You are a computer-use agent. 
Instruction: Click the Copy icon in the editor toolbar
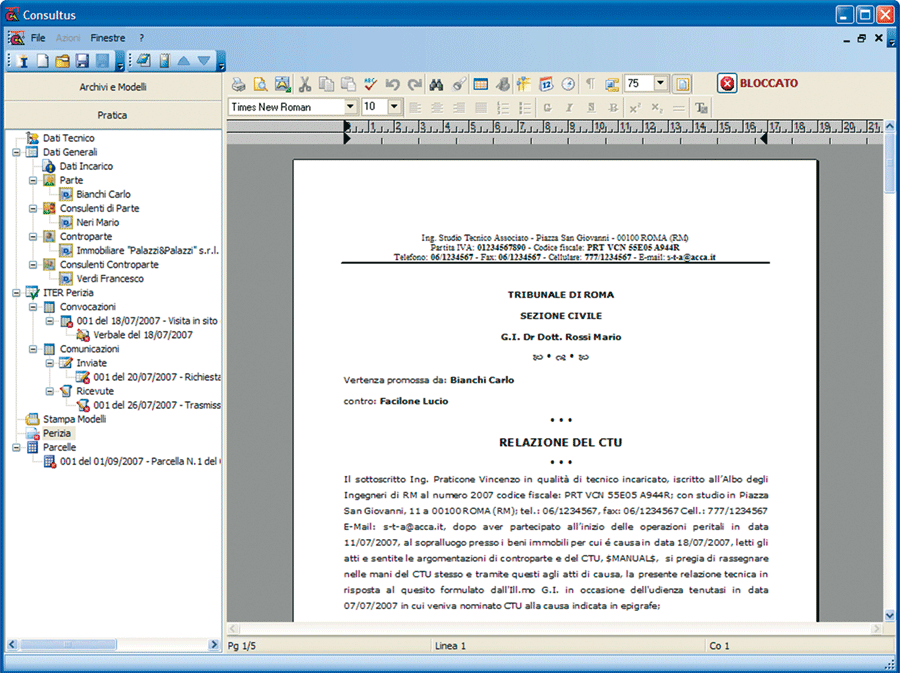pos(326,84)
